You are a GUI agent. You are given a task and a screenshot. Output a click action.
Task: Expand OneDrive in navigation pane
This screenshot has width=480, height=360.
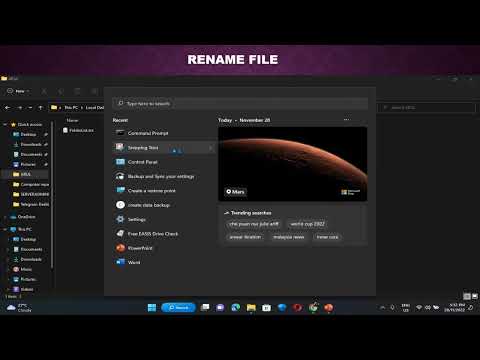click(x=5, y=217)
